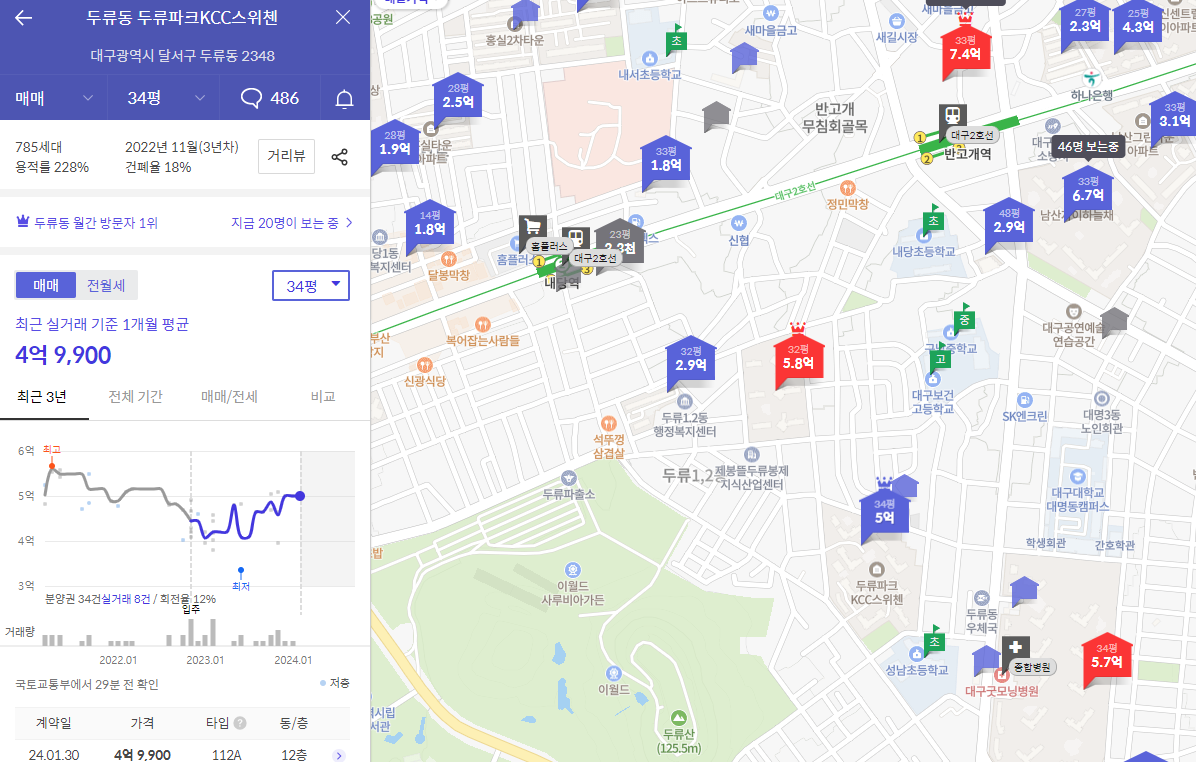Viewport: 1196px width, 762px height.
Task: Click the 거리뷰 street view button
Action: pyautogui.click(x=286, y=156)
